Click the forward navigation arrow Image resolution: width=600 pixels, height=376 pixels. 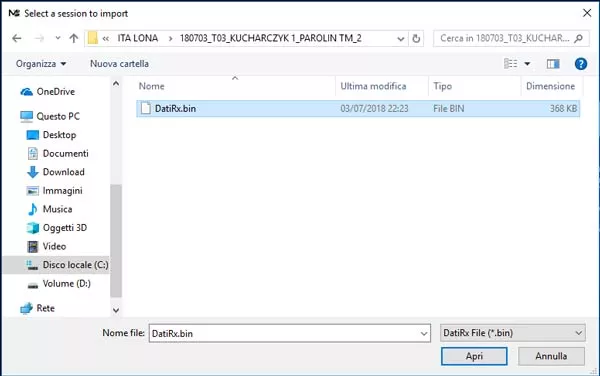pos(39,38)
